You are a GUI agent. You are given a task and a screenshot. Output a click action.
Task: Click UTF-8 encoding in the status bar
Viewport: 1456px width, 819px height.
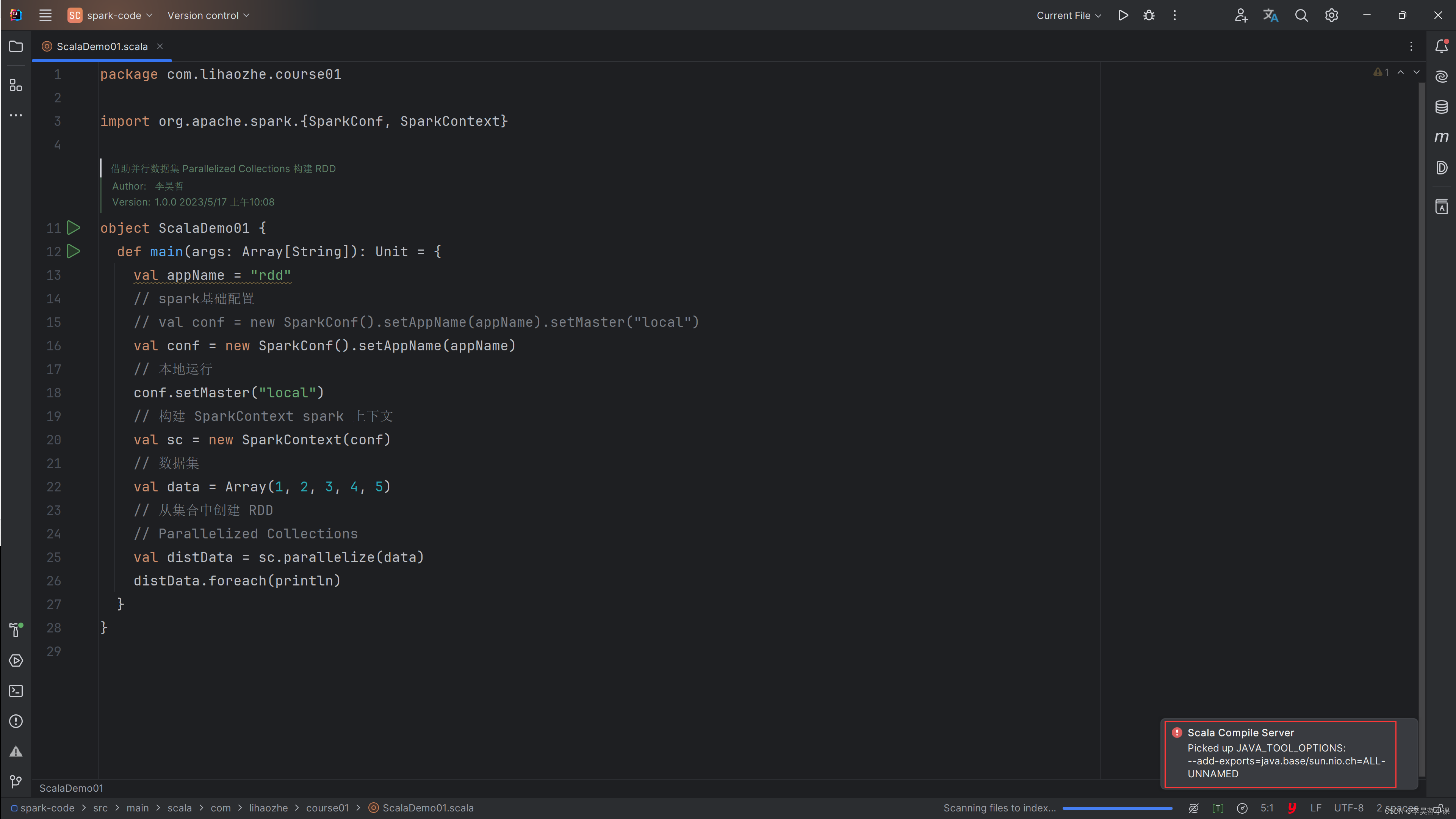point(1349,808)
